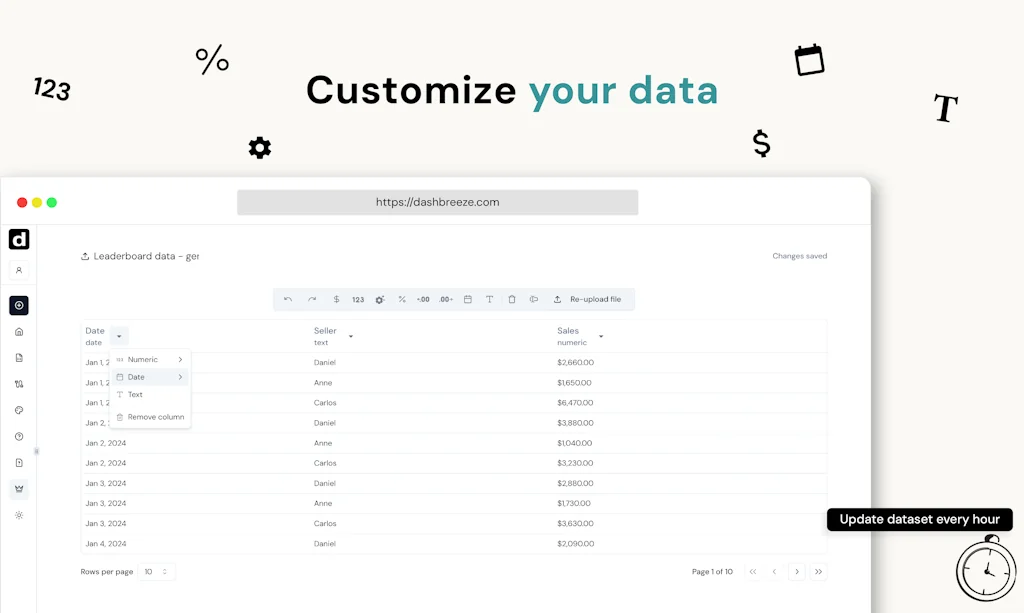1024x613 pixels.
Task: Apply currency formatting with the dollar icon
Action: point(337,299)
